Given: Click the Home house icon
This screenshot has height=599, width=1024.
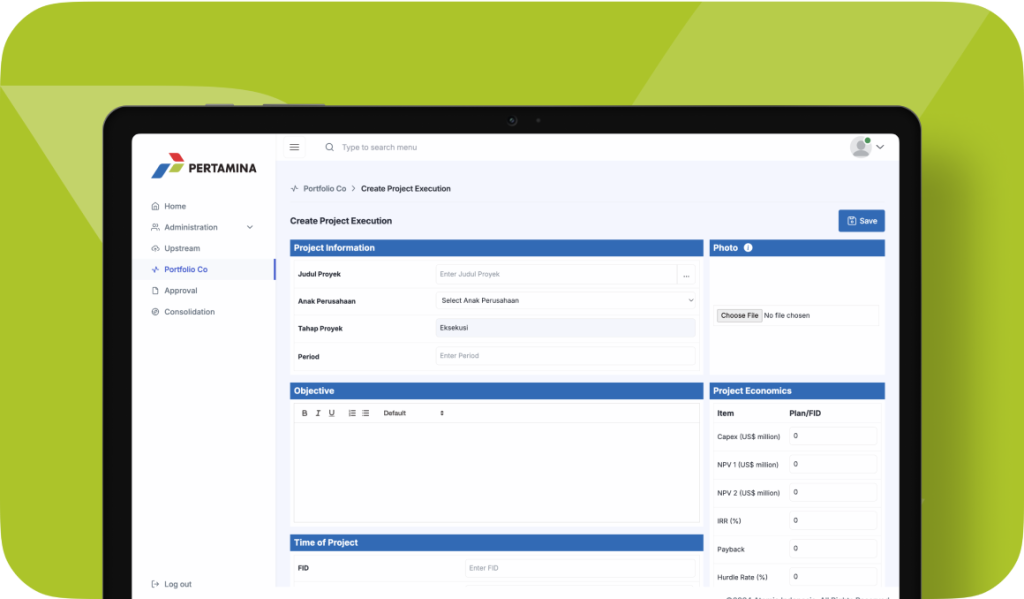Looking at the screenshot, I should (155, 206).
